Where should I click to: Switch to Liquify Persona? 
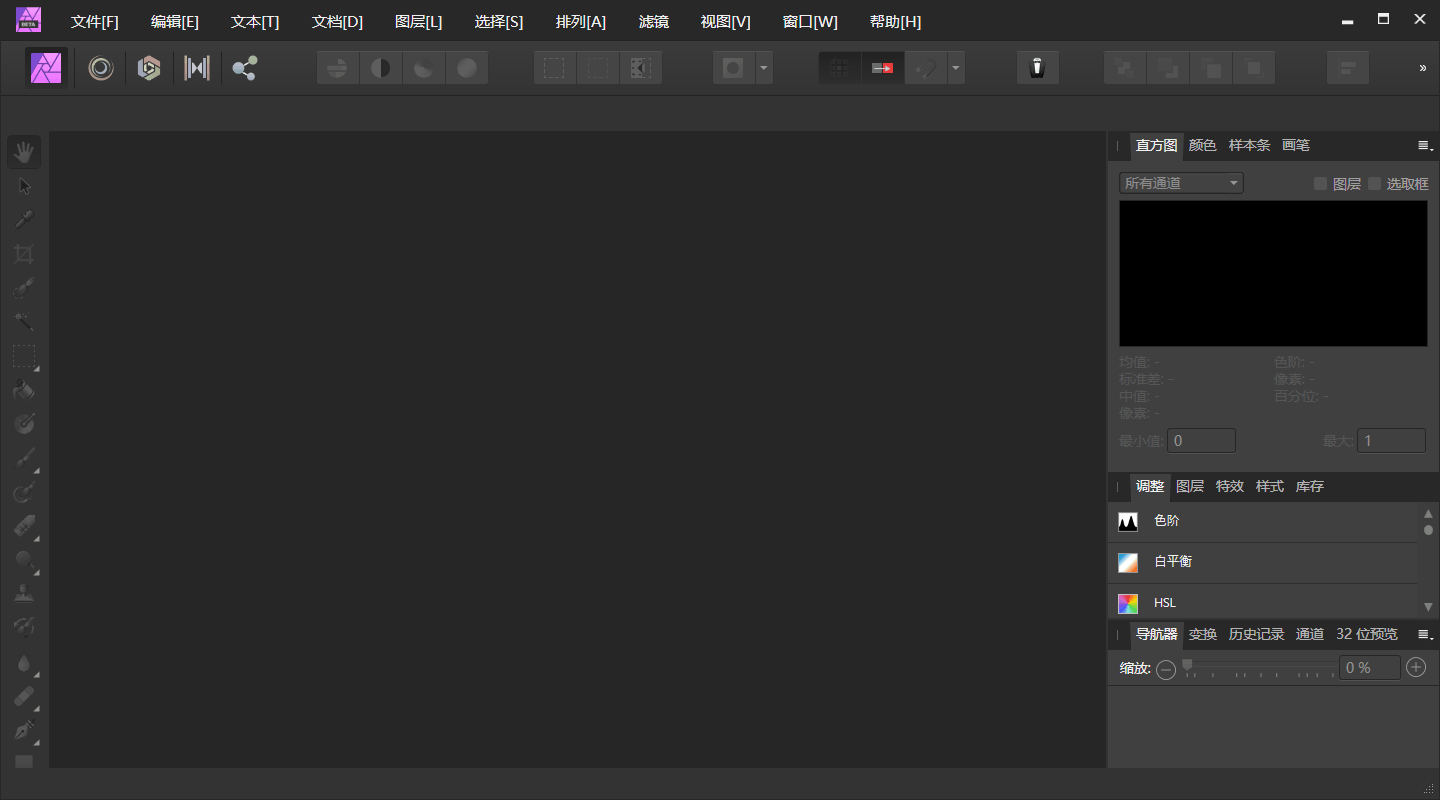tap(101, 68)
